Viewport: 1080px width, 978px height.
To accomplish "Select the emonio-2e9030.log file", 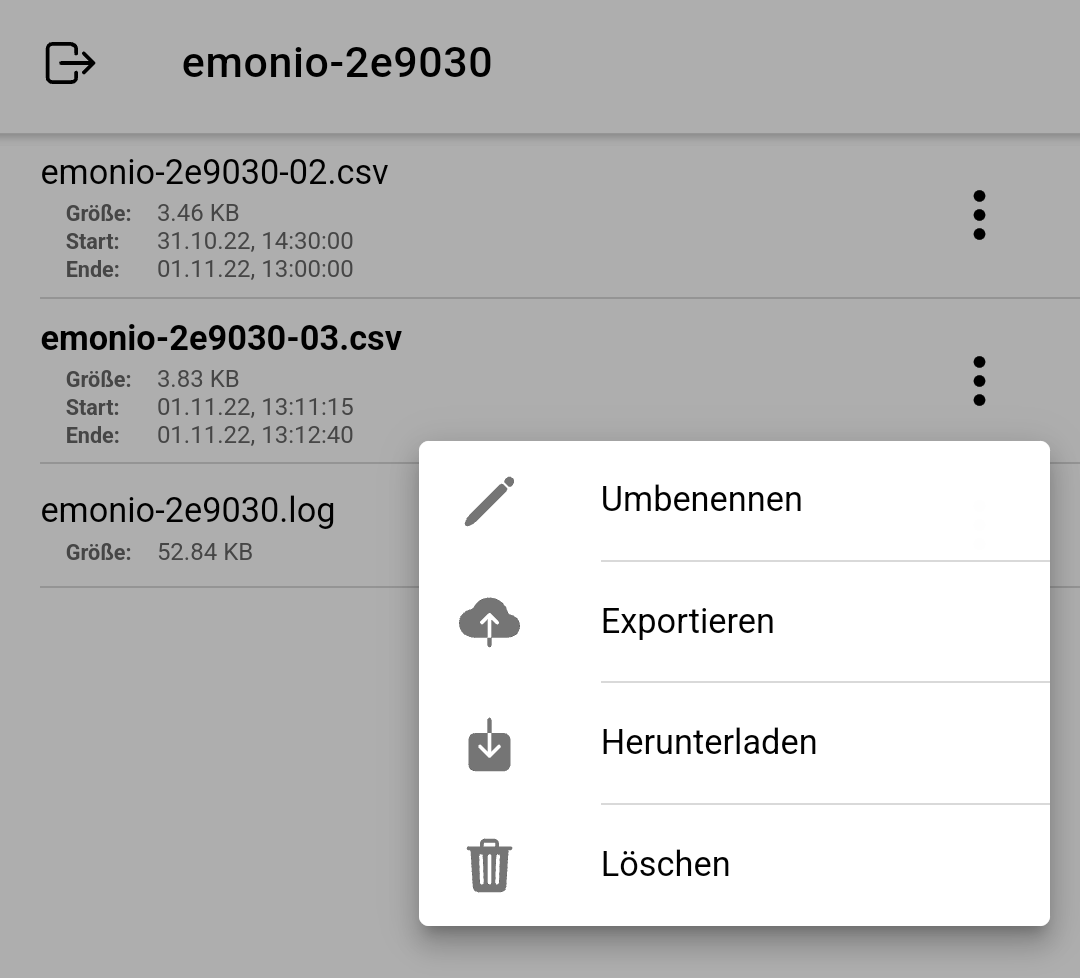I will click(187, 511).
